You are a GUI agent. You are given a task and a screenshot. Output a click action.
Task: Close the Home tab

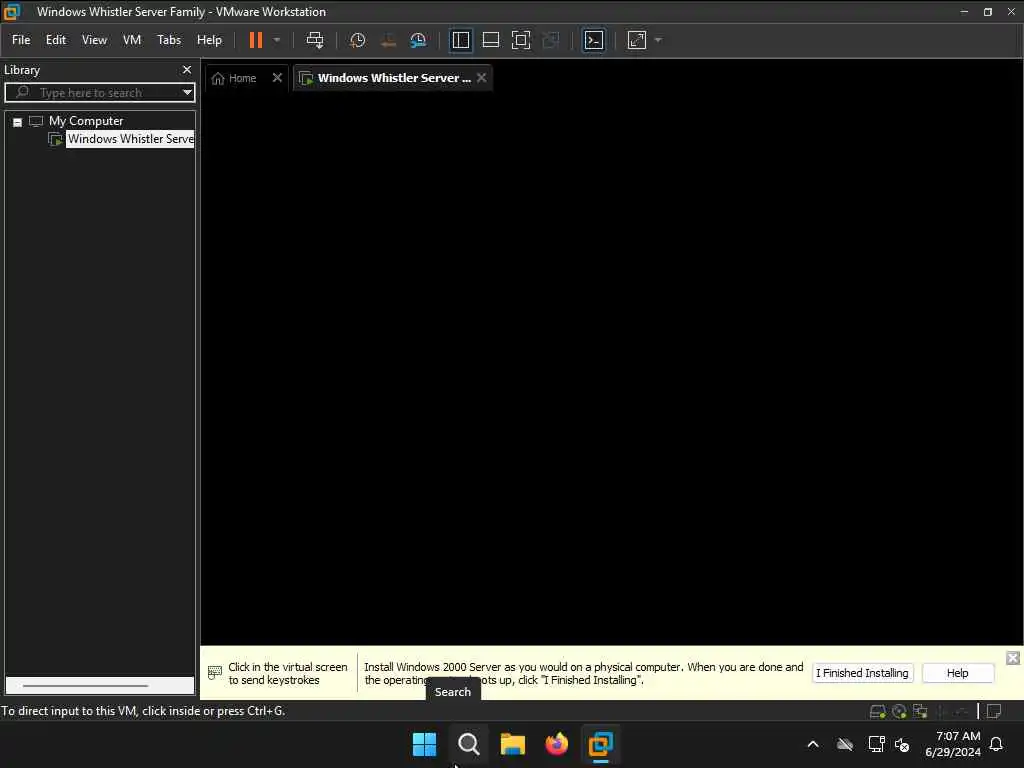pyautogui.click(x=277, y=78)
